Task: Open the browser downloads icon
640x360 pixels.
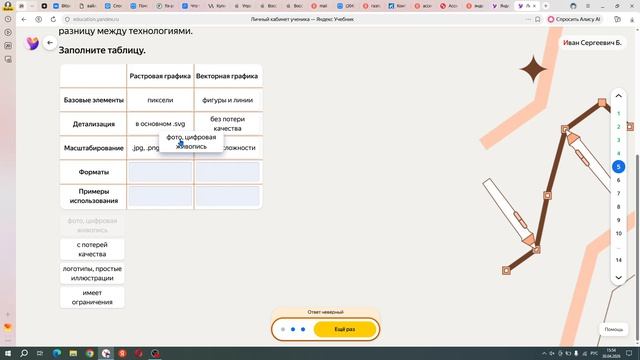Action: [x=632, y=19]
